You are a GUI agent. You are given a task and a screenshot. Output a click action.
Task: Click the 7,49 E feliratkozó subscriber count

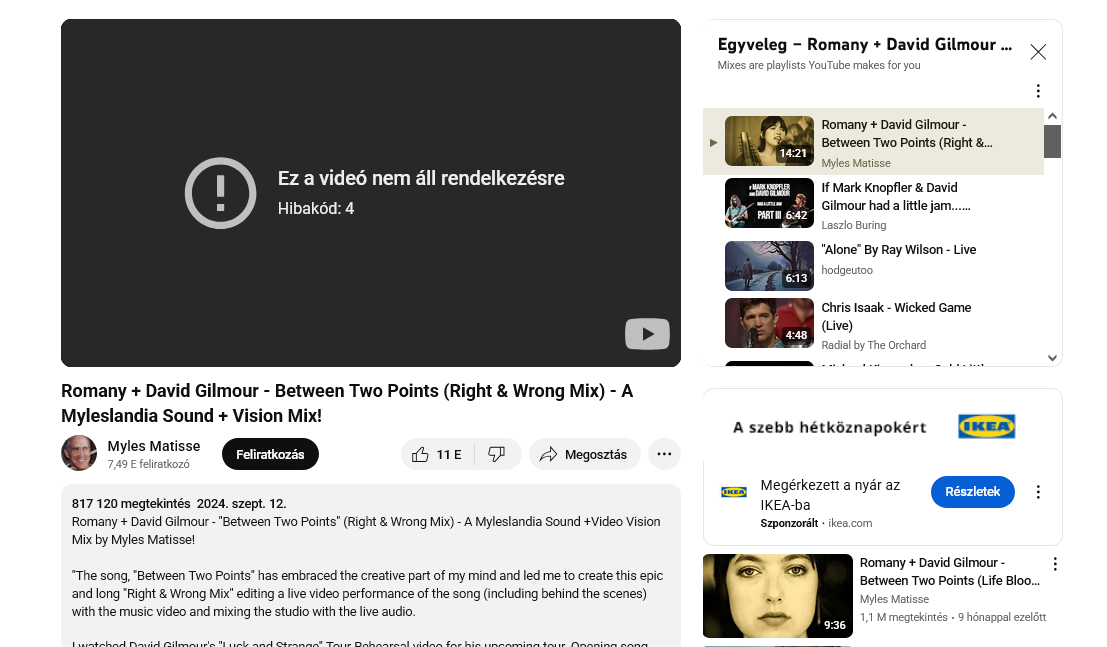[x=148, y=464]
